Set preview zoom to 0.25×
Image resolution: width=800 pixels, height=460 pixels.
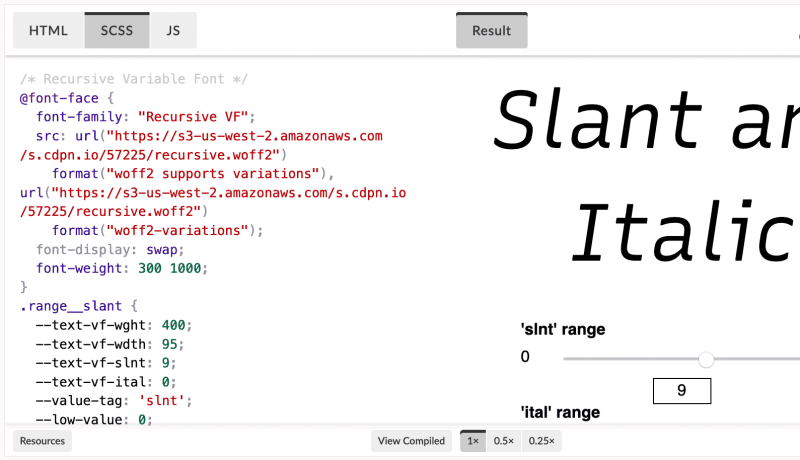pyautogui.click(x=541, y=441)
